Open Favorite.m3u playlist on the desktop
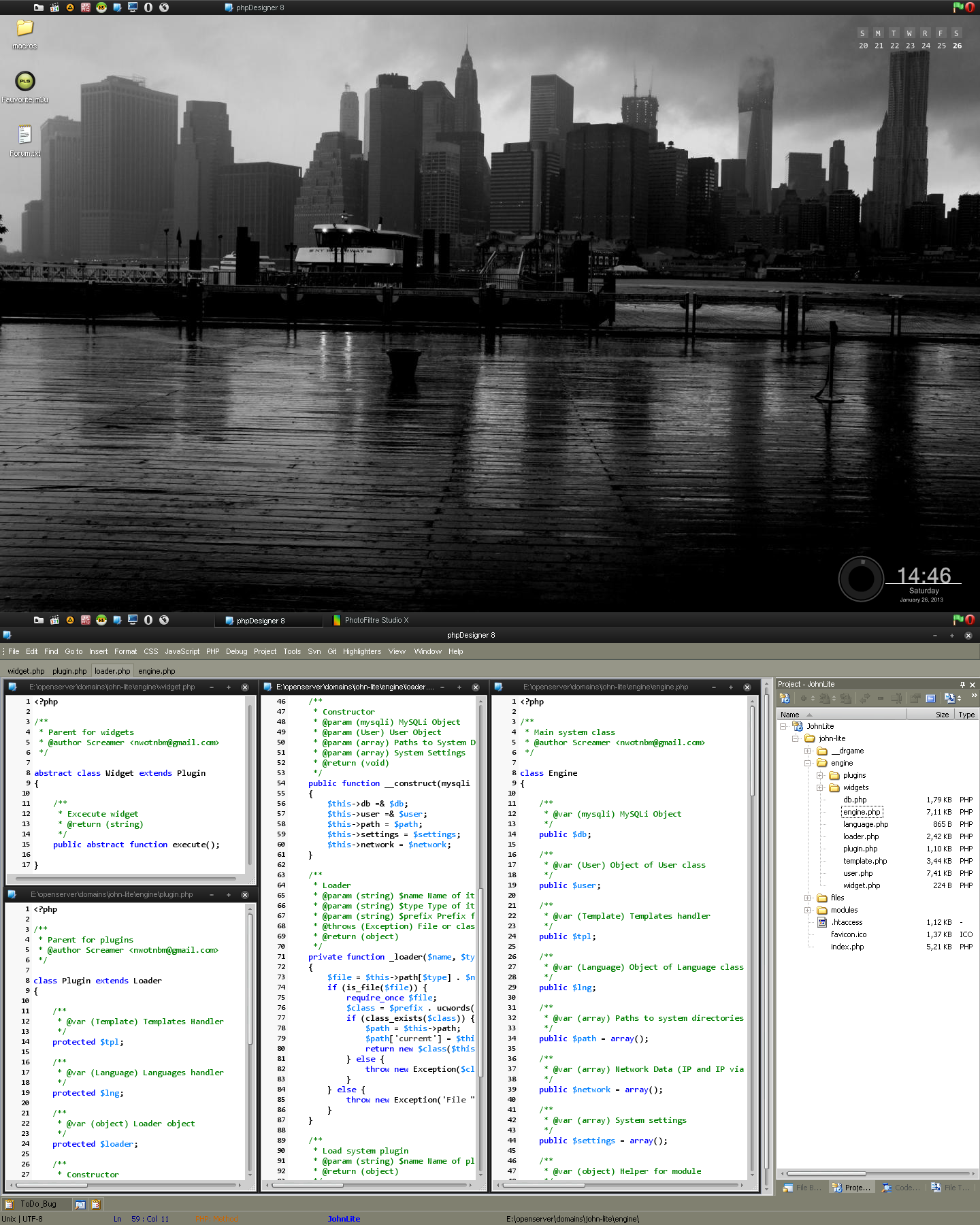Image resolution: width=980 pixels, height=1225 pixels. pyautogui.click(x=24, y=82)
